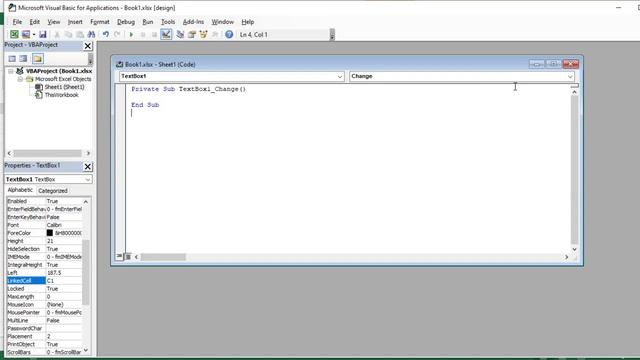Click the MouseIcon value (None)

64,304
